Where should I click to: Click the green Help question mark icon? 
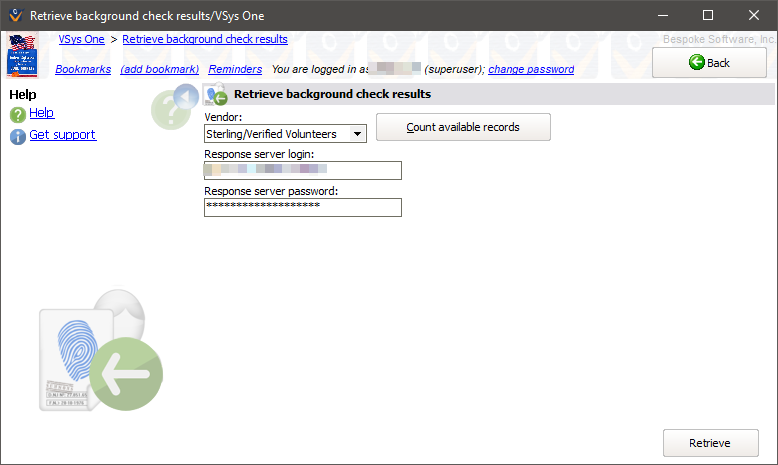click(17, 115)
